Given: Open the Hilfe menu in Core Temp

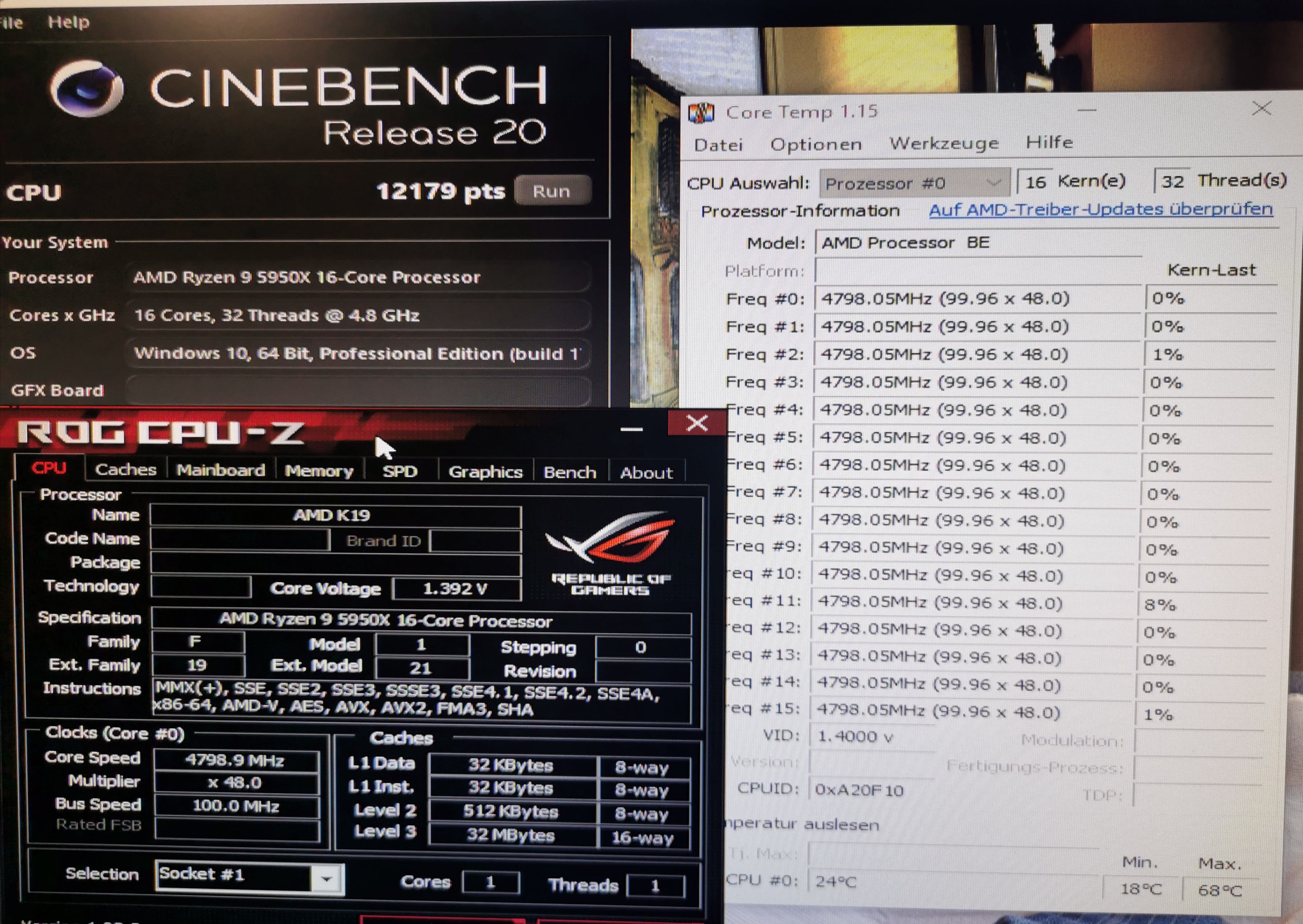Looking at the screenshot, I should [1049, 142].
